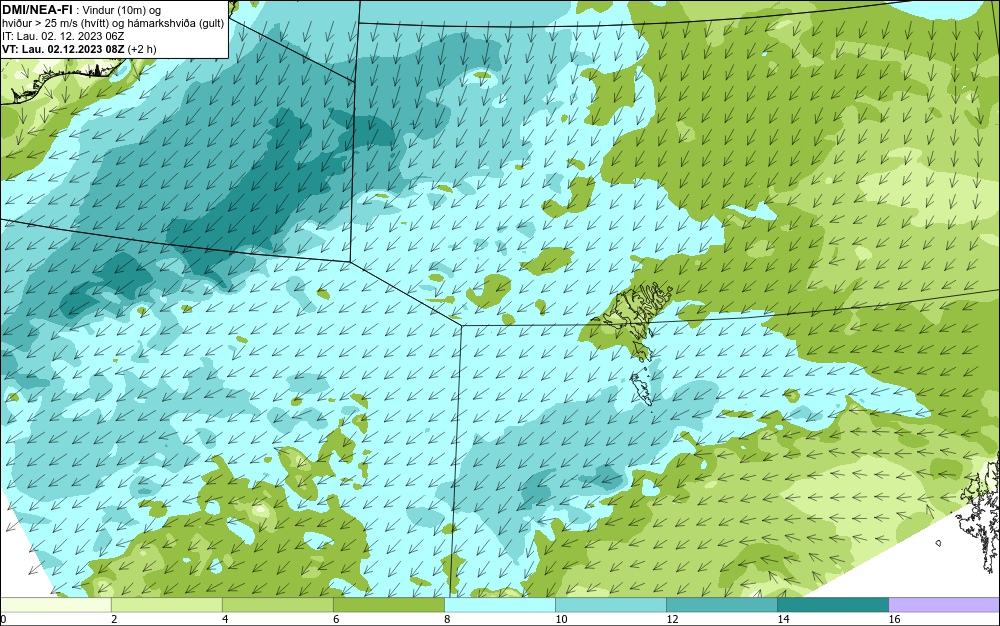The image size is (1000, 626).
Task: Click the 10–12 m/s legend color swatch
Action: (610, 604)
